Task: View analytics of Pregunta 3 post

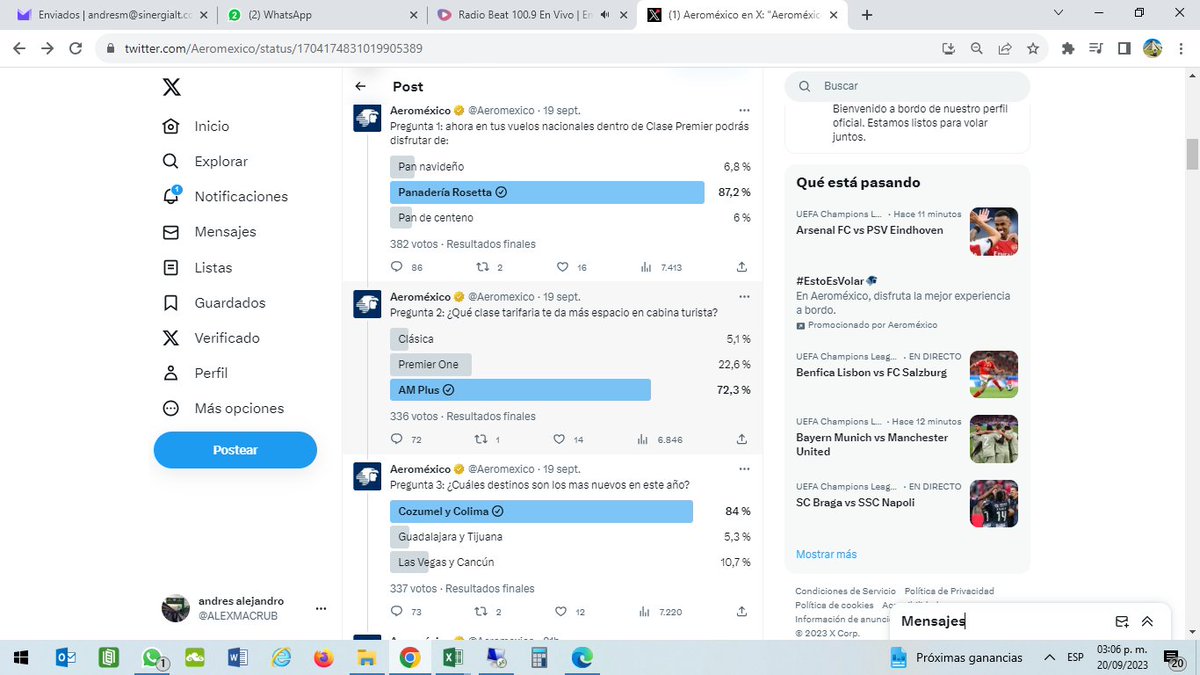Action: pyautogui.click(x=645, y=611)
